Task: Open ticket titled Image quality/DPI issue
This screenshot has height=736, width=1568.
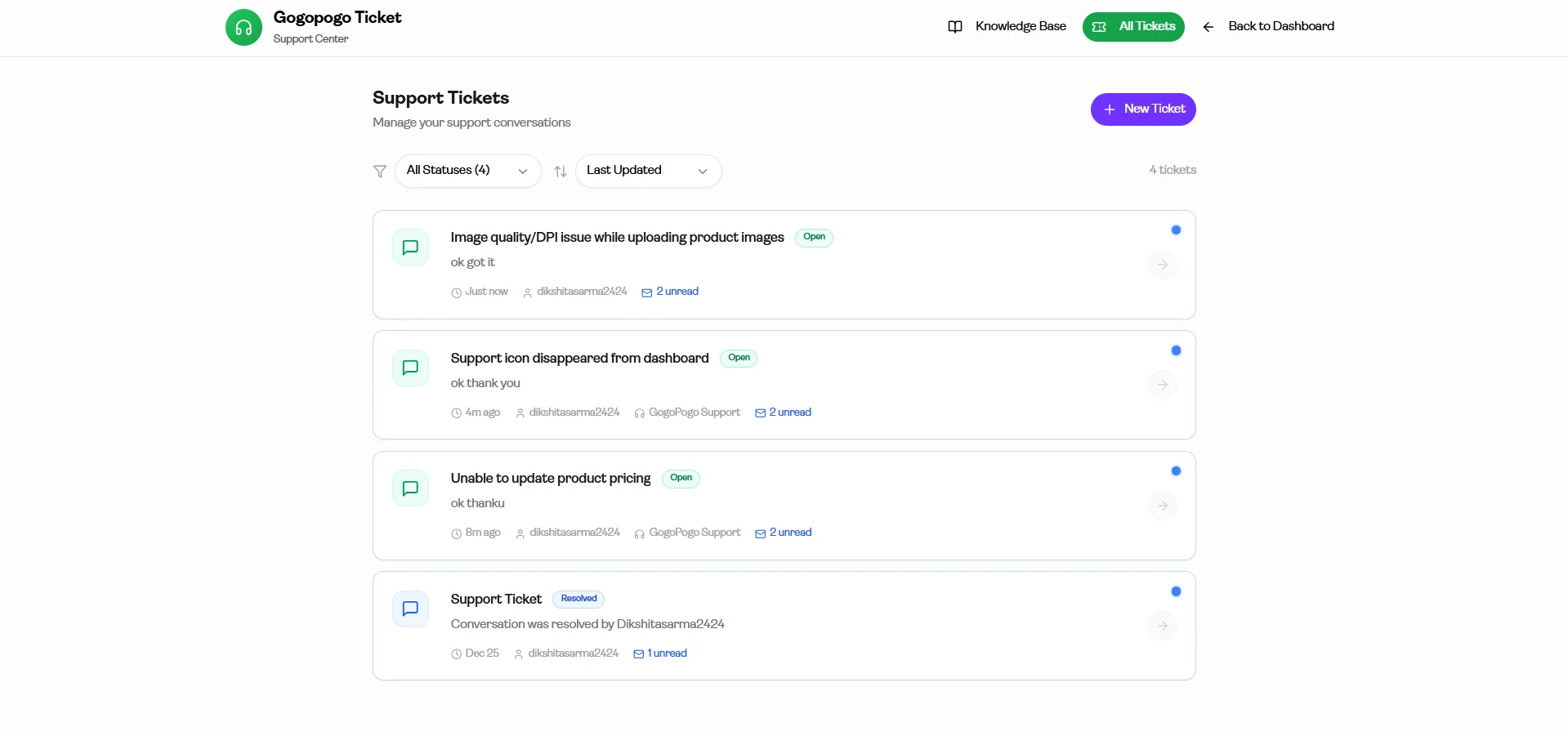Action: (617, 238)
